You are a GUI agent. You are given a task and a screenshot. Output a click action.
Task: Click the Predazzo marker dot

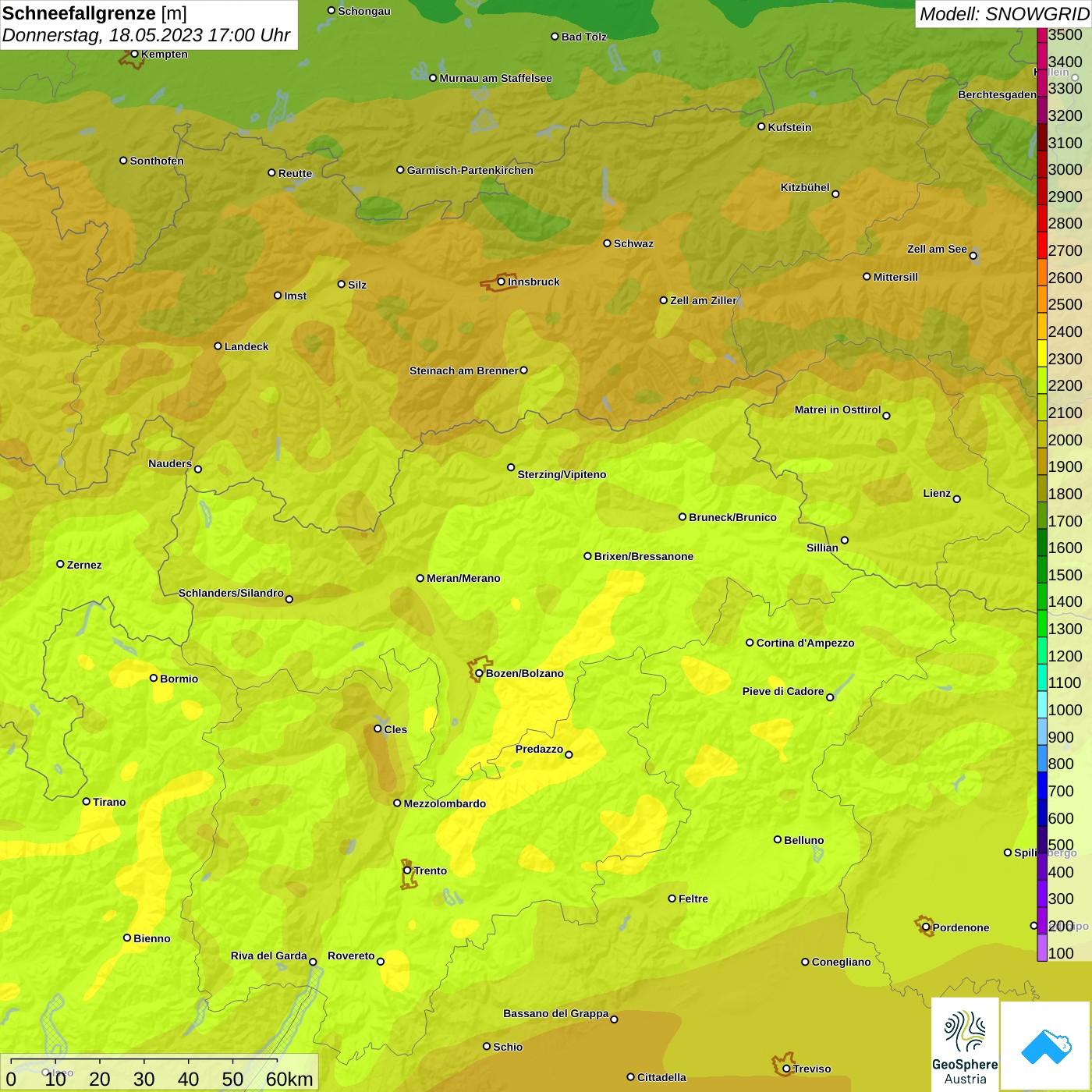tap(569, 754)
